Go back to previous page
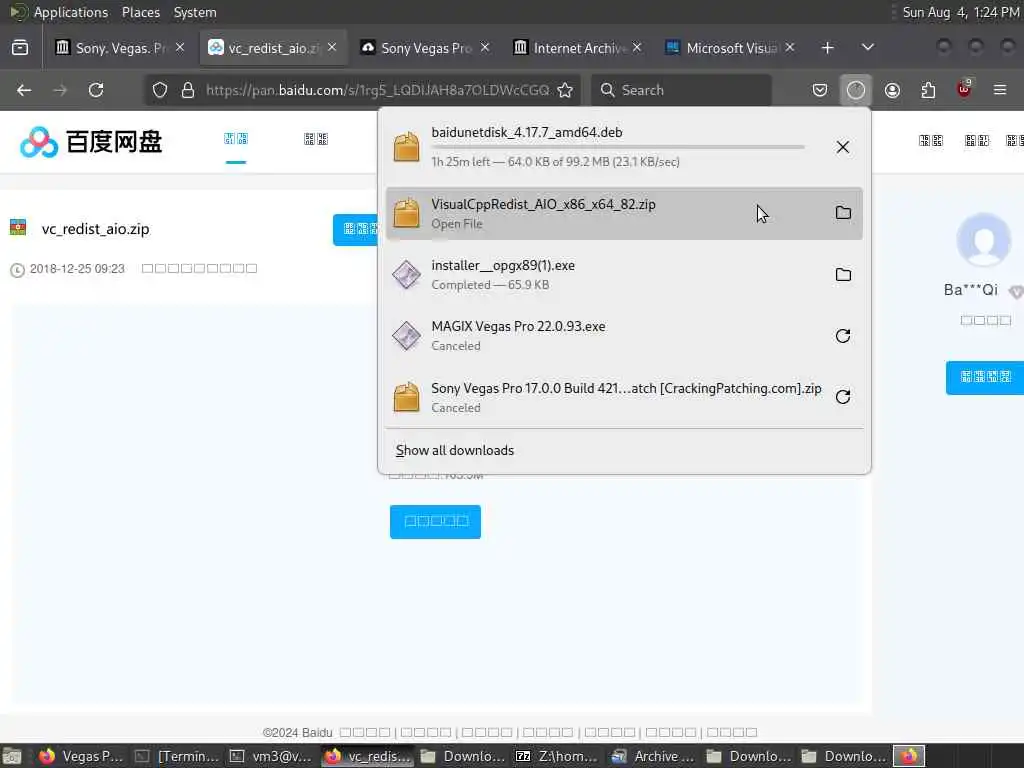Screen dimensions: 1024x768 24,90
